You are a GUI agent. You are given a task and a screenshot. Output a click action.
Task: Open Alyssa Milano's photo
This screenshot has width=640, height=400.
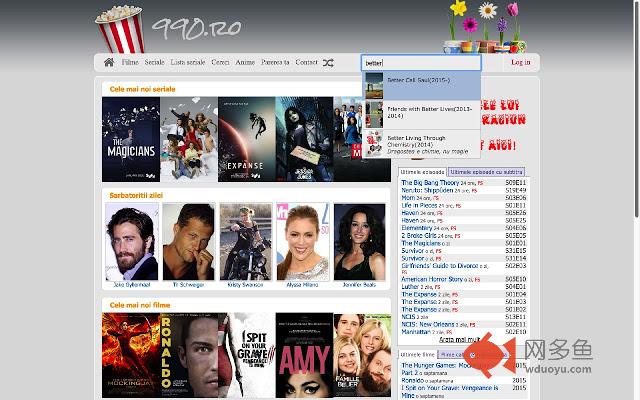click(303, 242)
